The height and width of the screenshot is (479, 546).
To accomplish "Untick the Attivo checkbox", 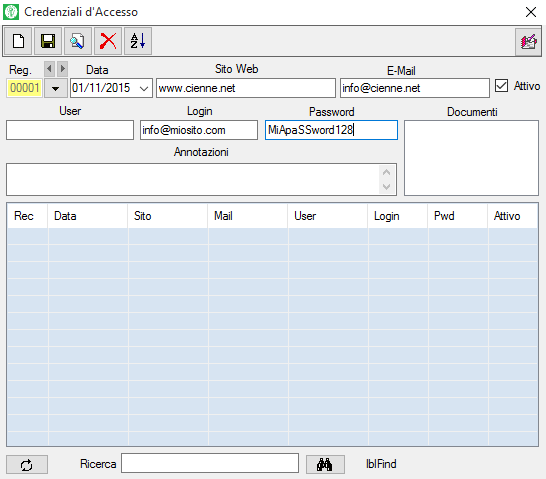I will [x=501, y=86].
